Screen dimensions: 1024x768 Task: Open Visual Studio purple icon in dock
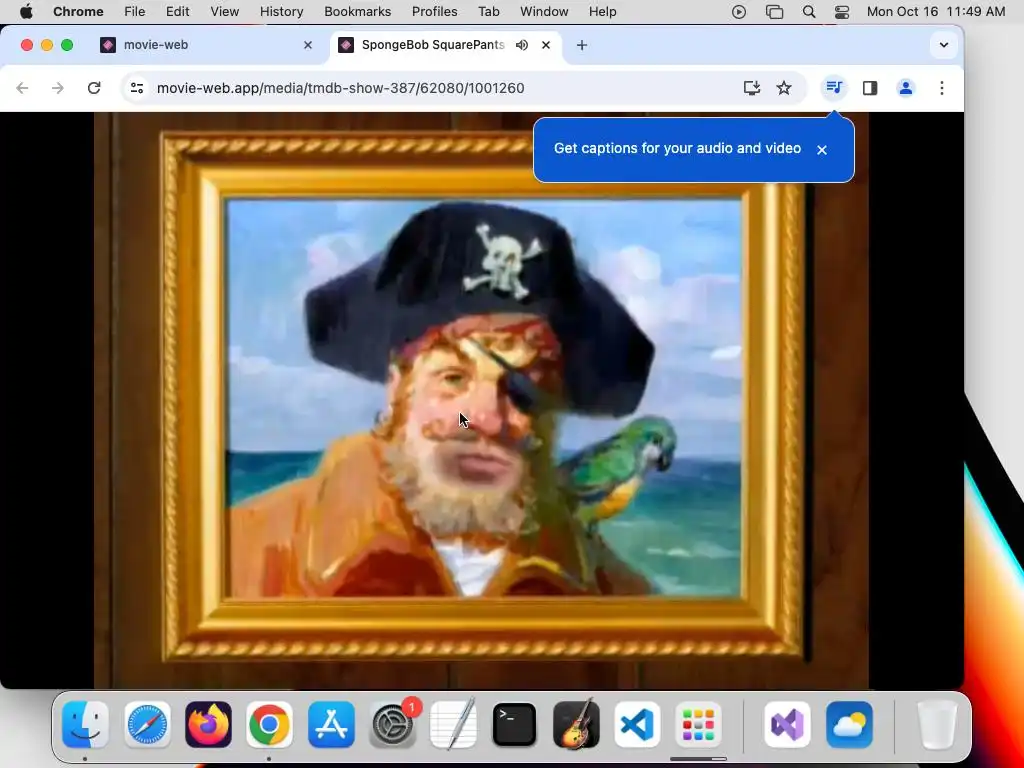click(788, 724)
